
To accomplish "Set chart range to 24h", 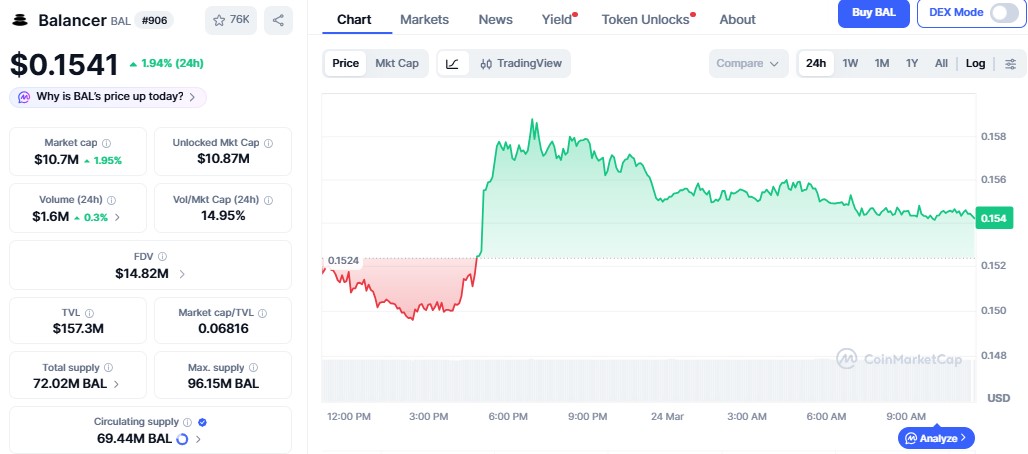I will pyautogui.click(x=816, y=64).
